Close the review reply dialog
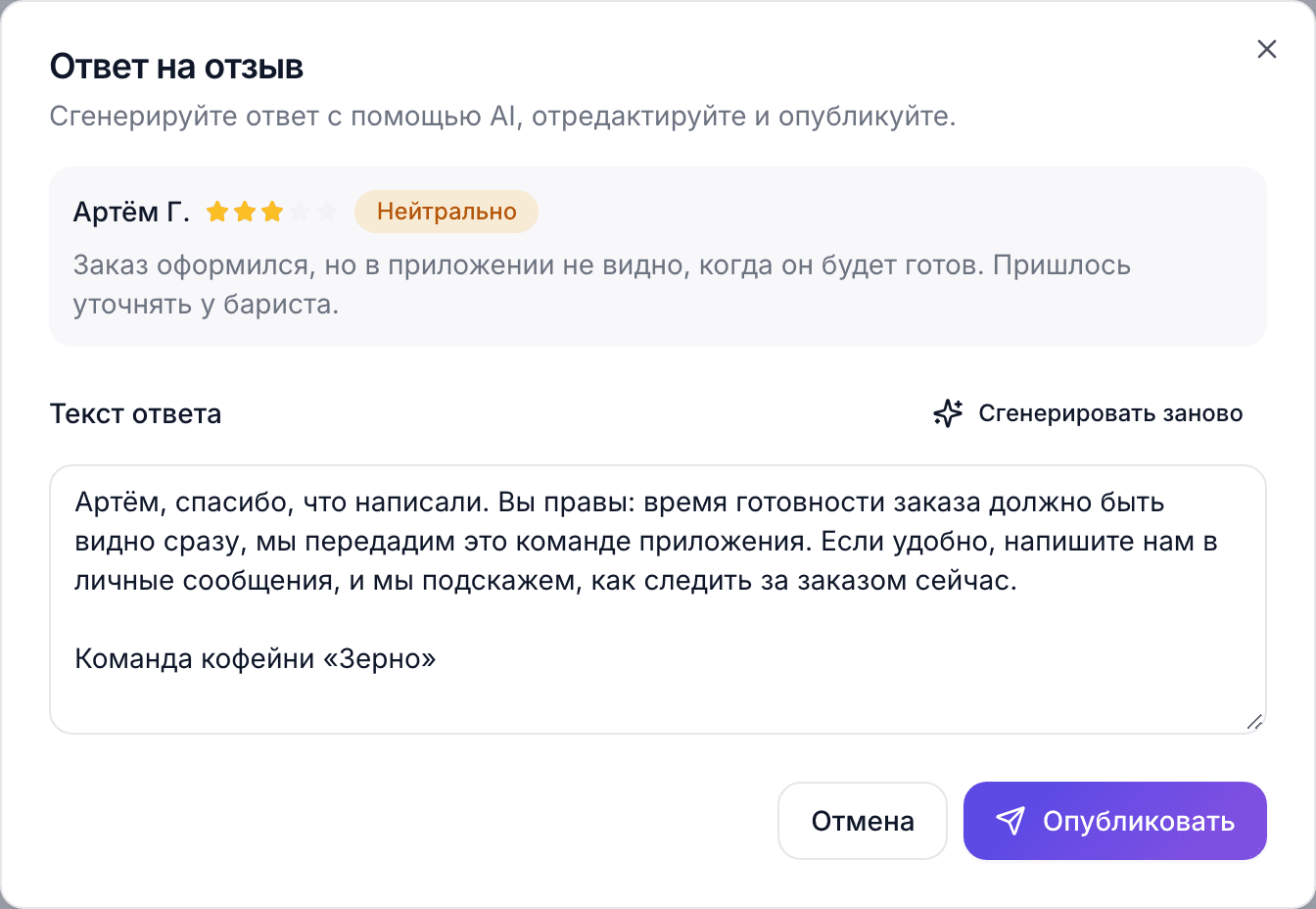 (1266, 49)
